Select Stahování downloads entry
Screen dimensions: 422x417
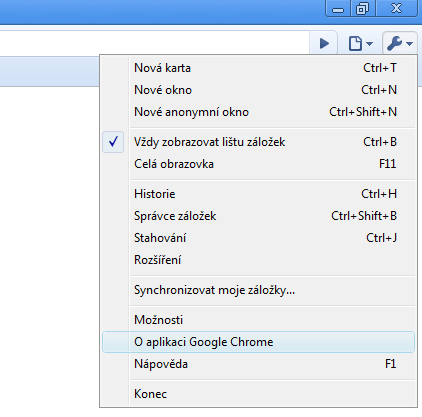click(x=258, y=238)
